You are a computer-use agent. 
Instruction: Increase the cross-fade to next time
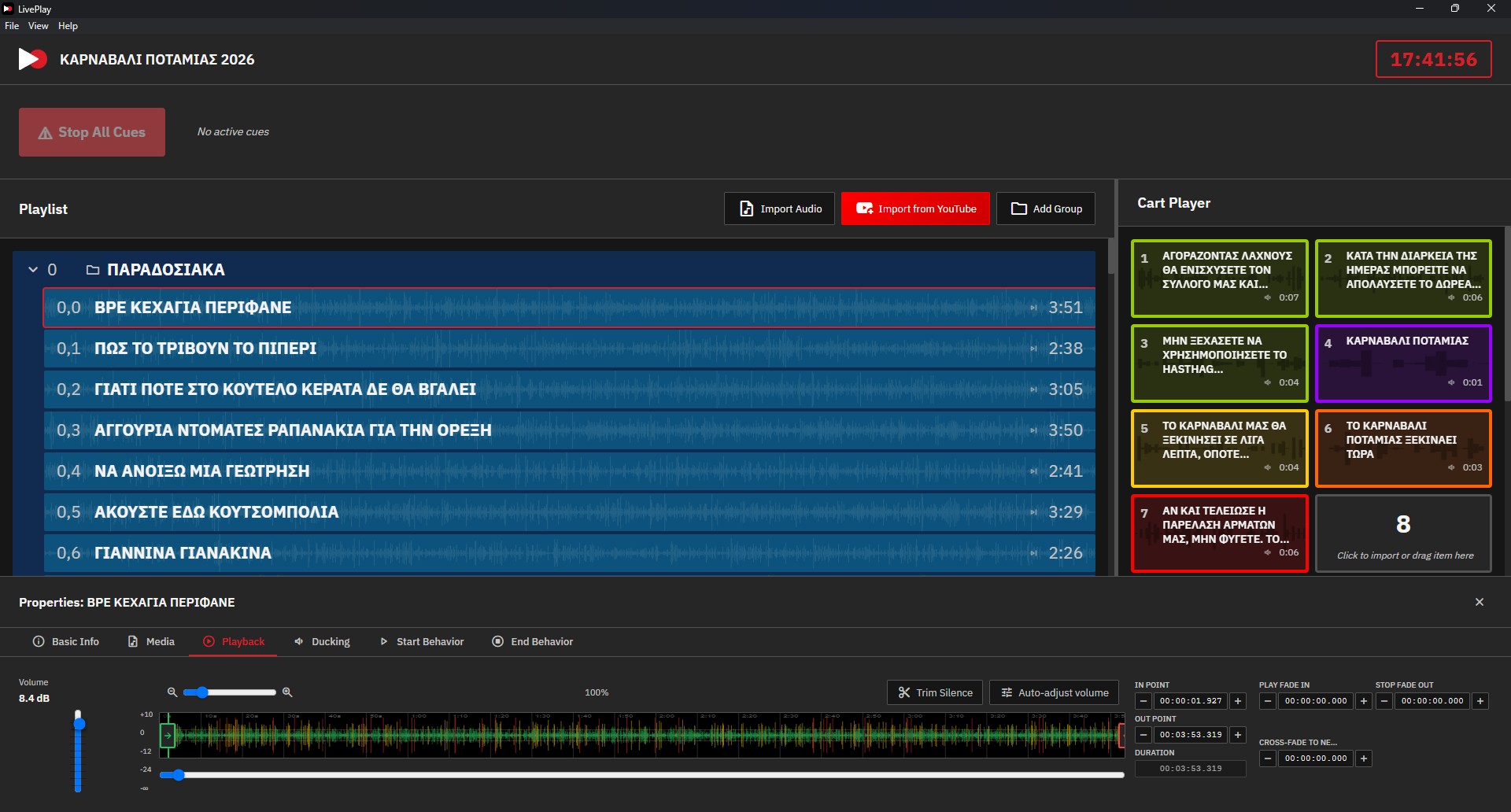coord(1364,758)
